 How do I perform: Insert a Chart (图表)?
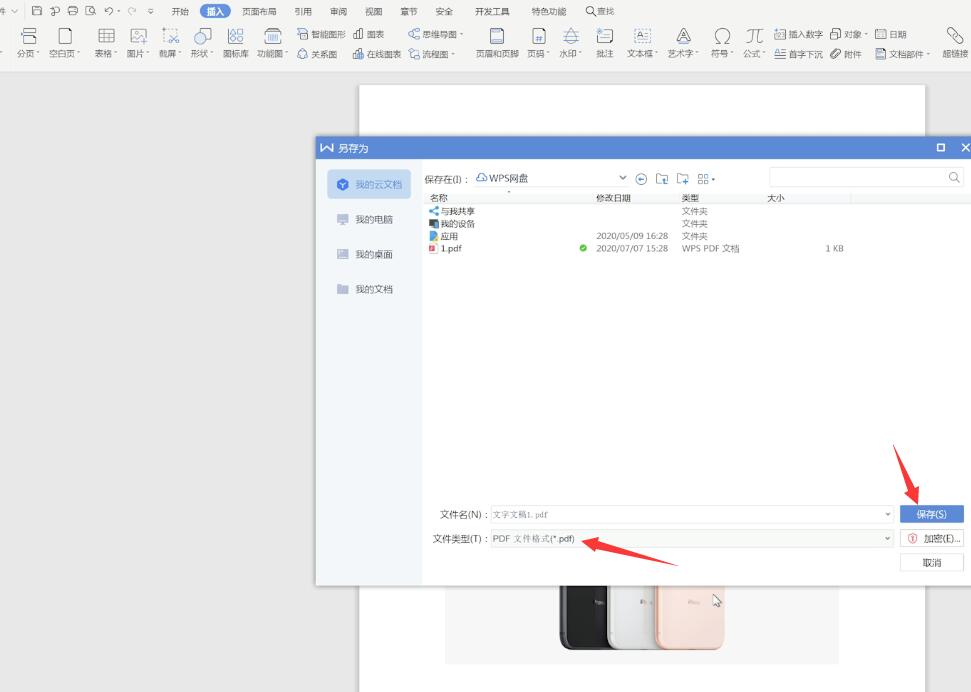pos(368,34)
